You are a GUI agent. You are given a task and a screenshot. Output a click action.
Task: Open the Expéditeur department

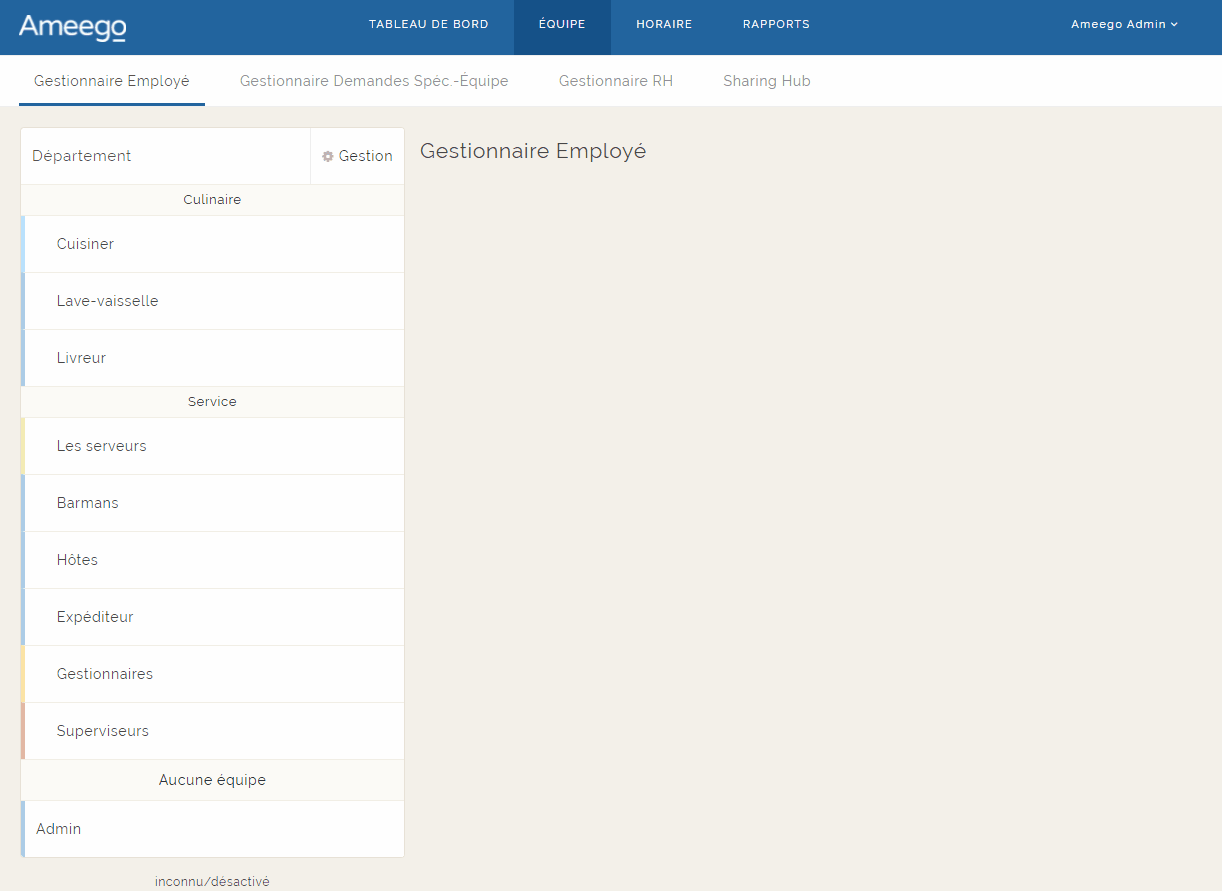(x=95, y=617)
